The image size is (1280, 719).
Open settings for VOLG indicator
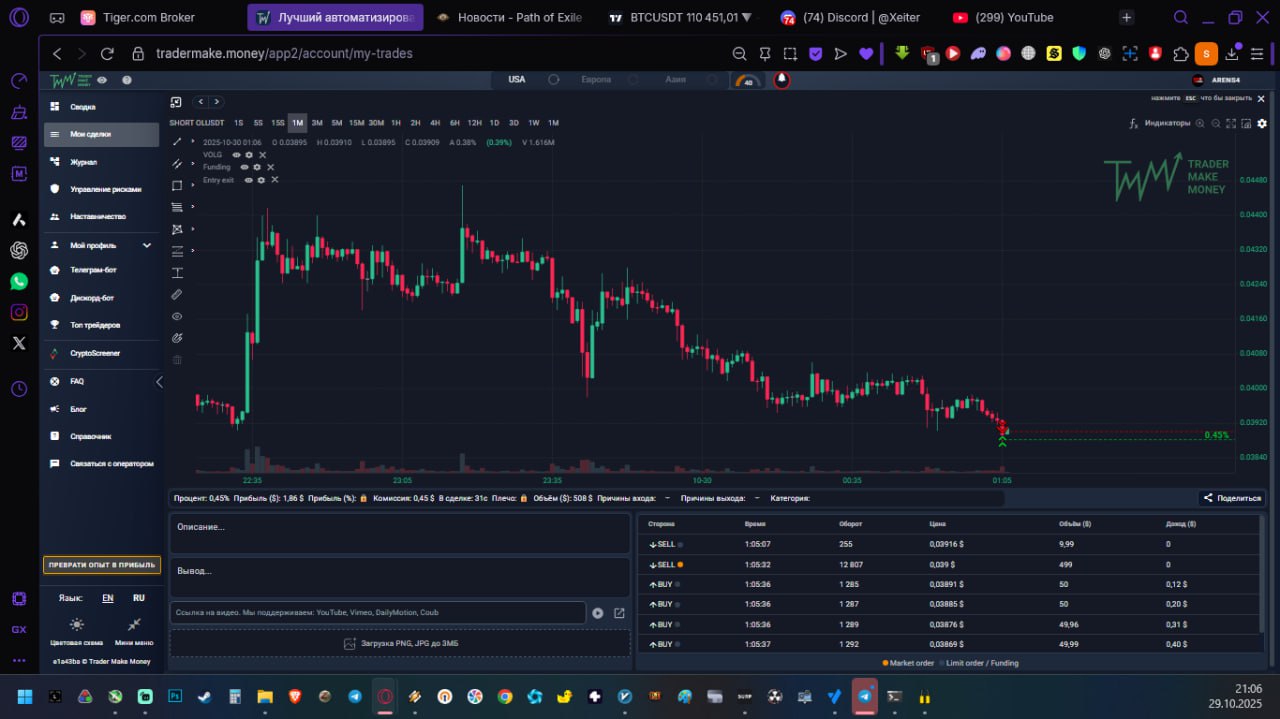(x=249, y=155)
